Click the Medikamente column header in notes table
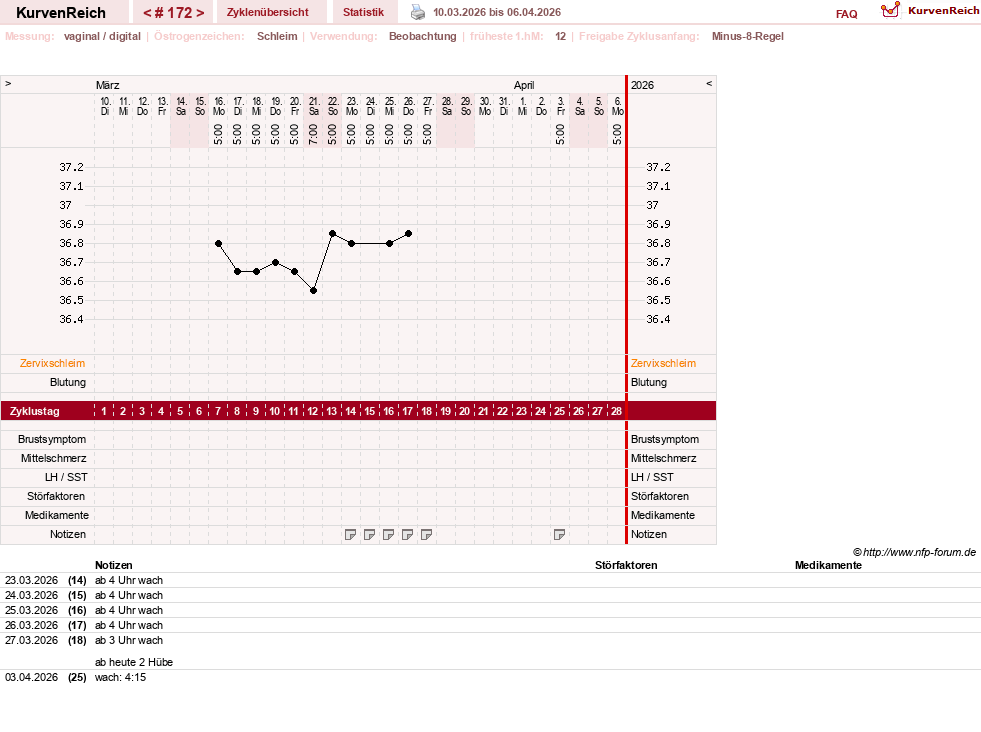 pos(828,566)
